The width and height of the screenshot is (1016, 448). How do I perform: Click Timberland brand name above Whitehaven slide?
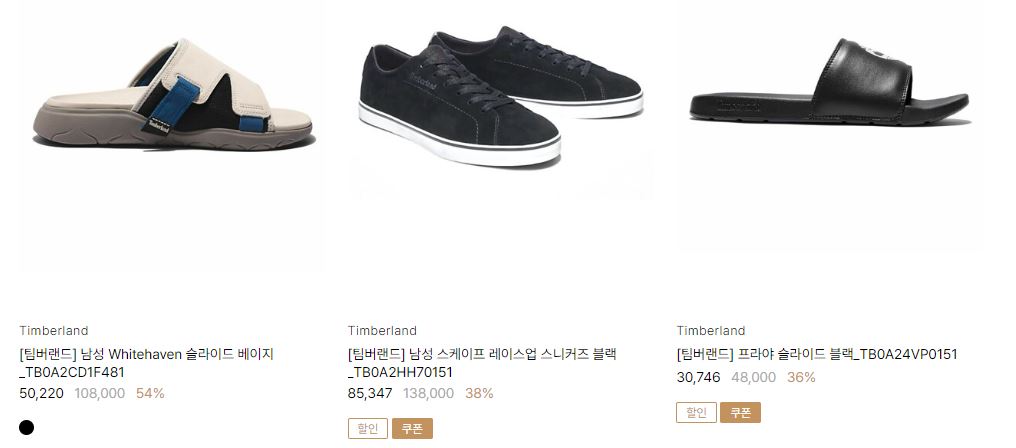click(54, 331)
